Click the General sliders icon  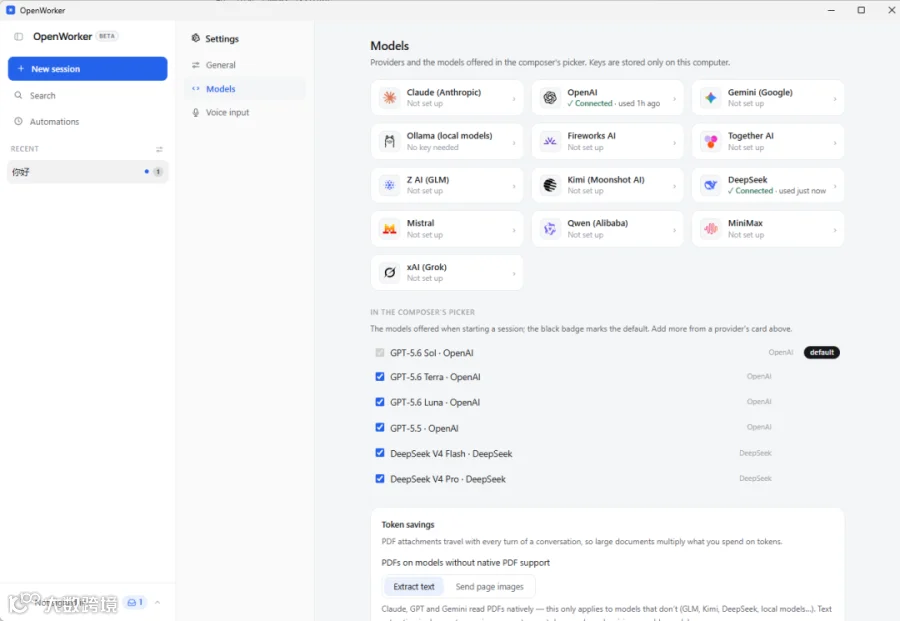(196, 65)
